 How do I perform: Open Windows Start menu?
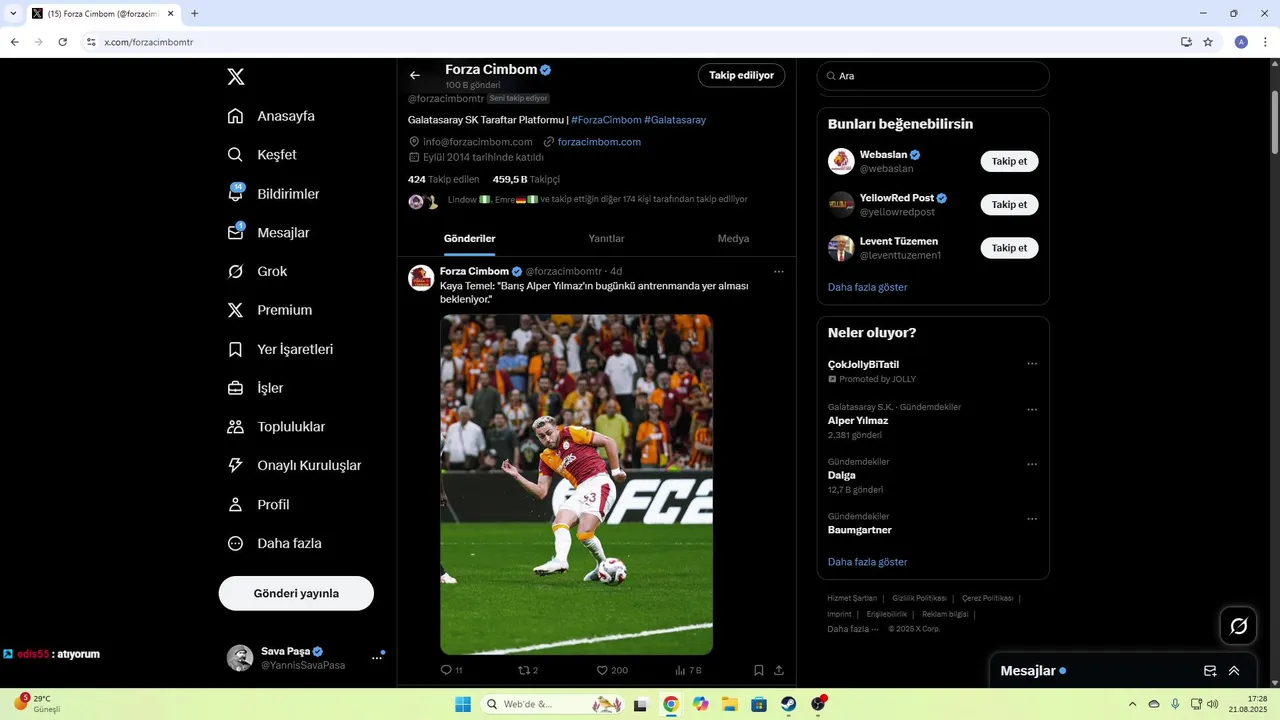coord(463,704)
